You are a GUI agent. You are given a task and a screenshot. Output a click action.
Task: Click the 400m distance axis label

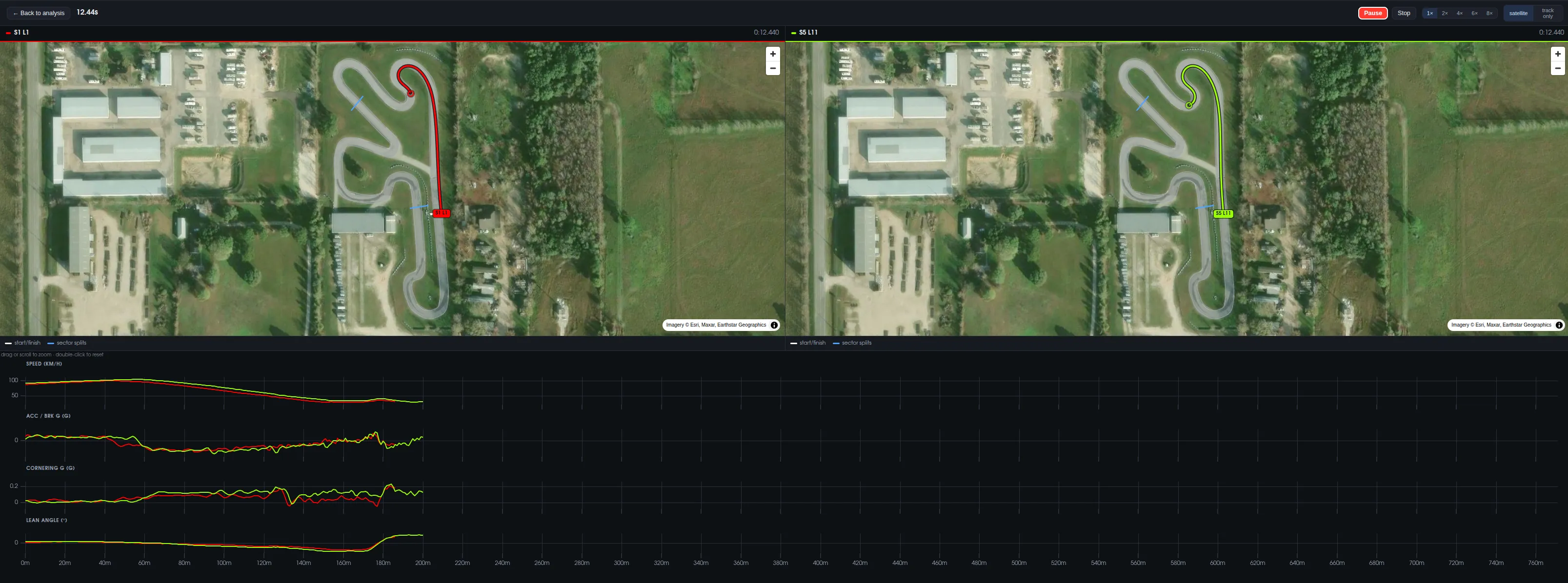pos(820,563)
